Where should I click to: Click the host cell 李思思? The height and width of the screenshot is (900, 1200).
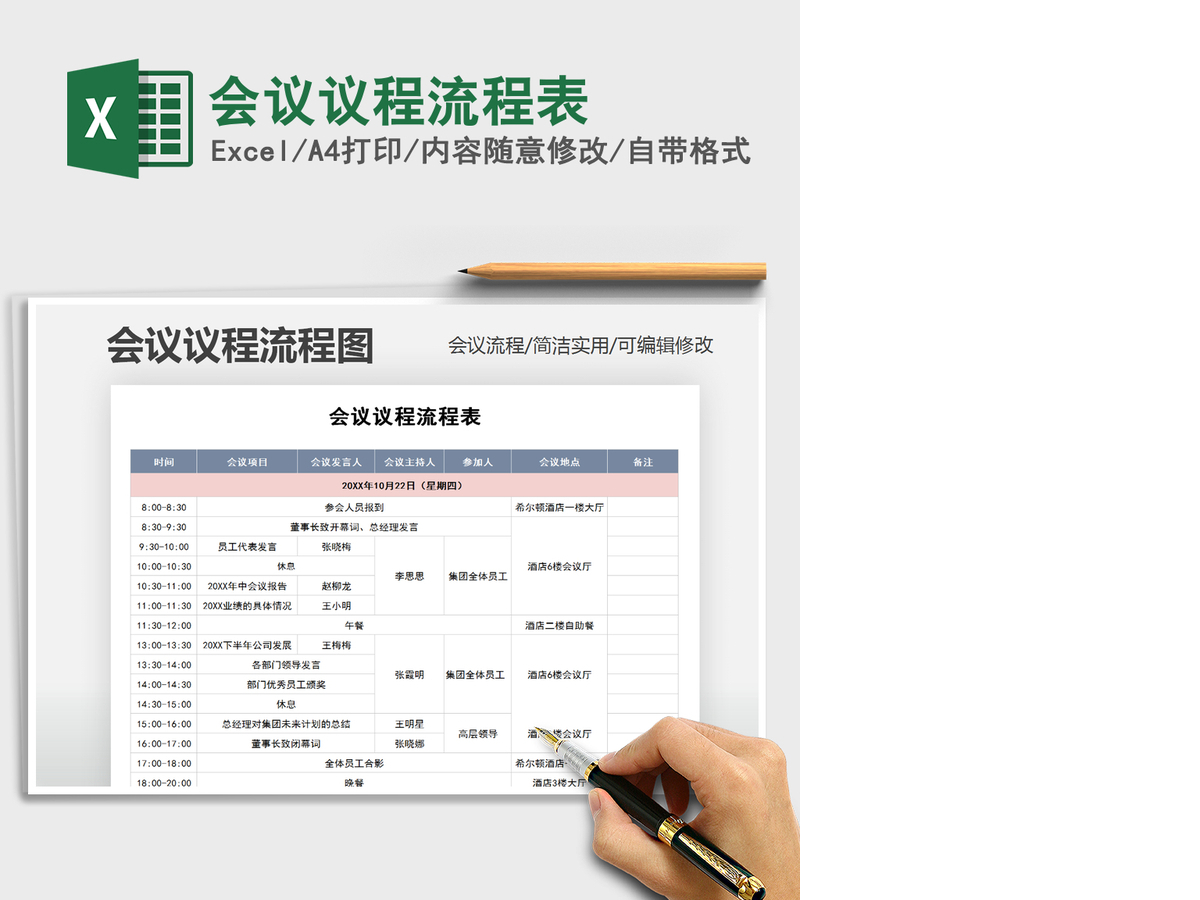tap(410, 576)
